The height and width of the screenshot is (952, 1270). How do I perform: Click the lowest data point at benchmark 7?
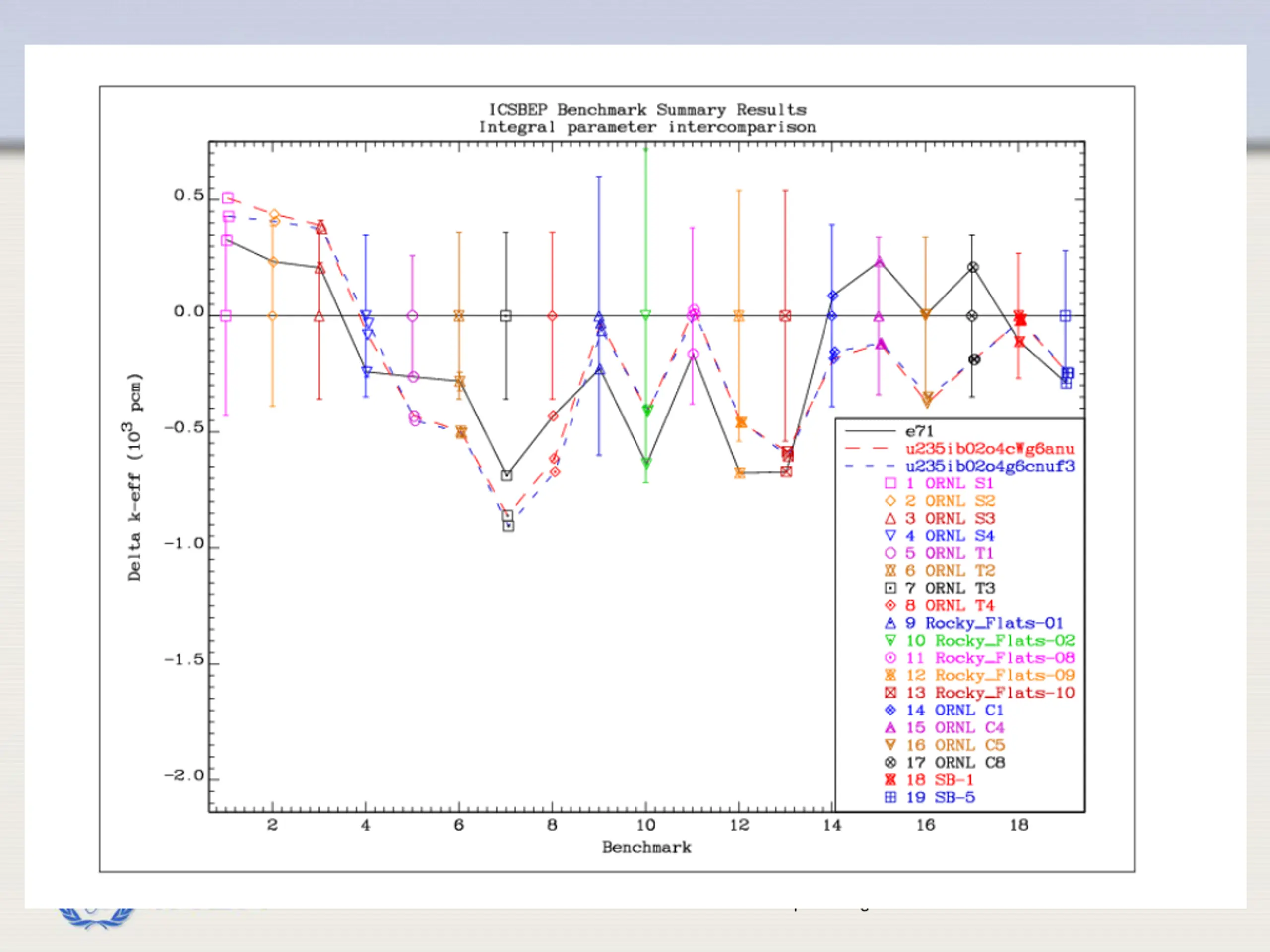coord(508,525)
